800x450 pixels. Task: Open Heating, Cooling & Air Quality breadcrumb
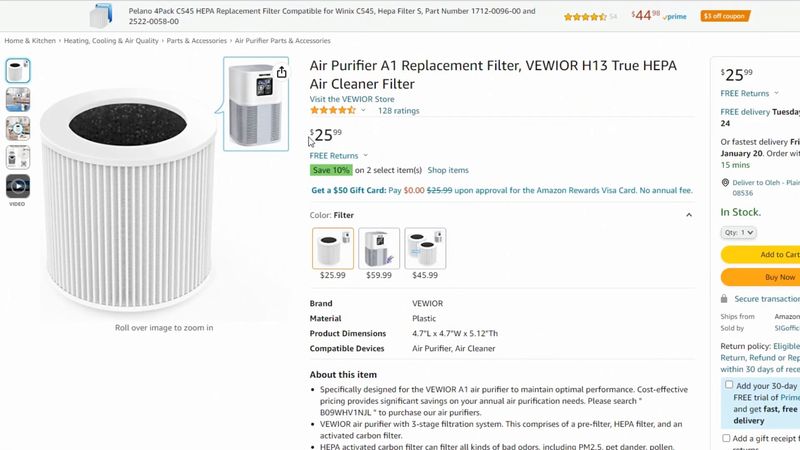pyautogui.click(x=111, y=41)
